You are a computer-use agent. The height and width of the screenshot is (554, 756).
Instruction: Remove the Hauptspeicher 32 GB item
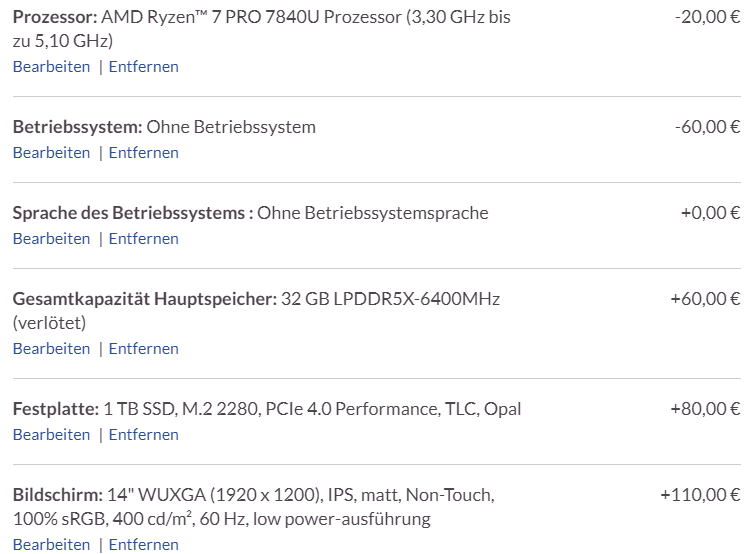click(x=143, y=349)
